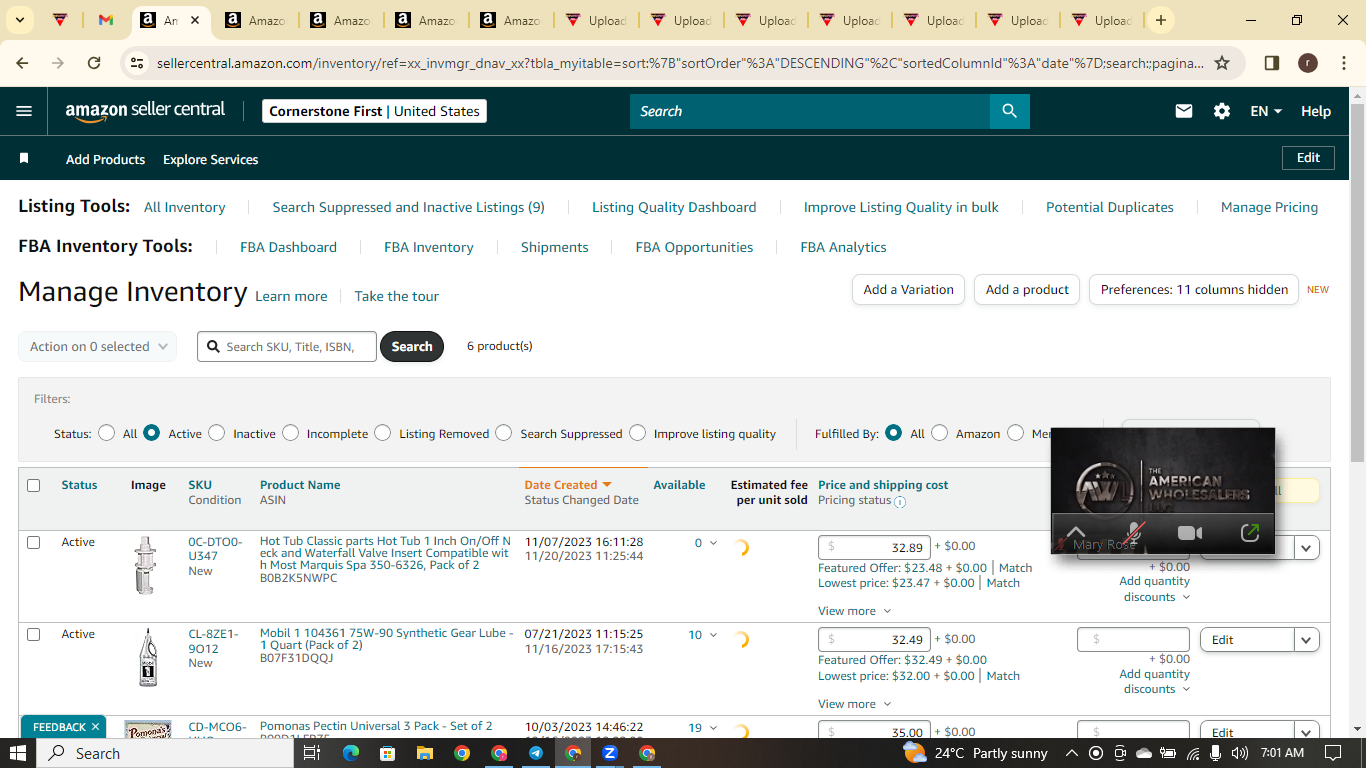Open Windows Start menu
The image size is (1366, 768).
(18, 753)
